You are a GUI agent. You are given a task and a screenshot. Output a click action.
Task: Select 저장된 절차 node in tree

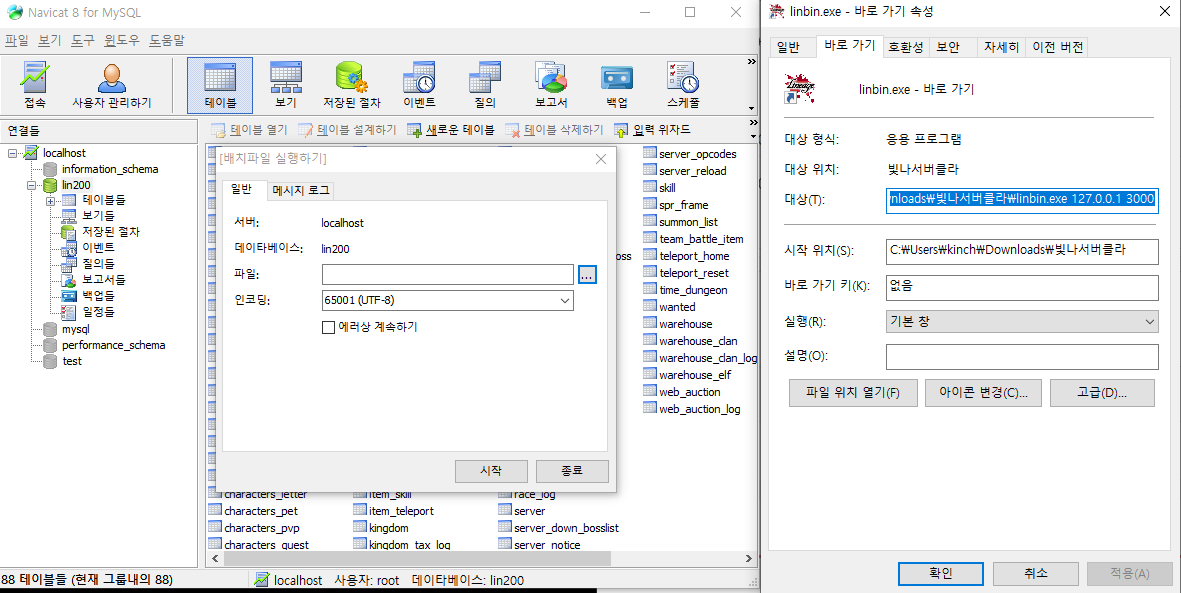tap(111, 232)
